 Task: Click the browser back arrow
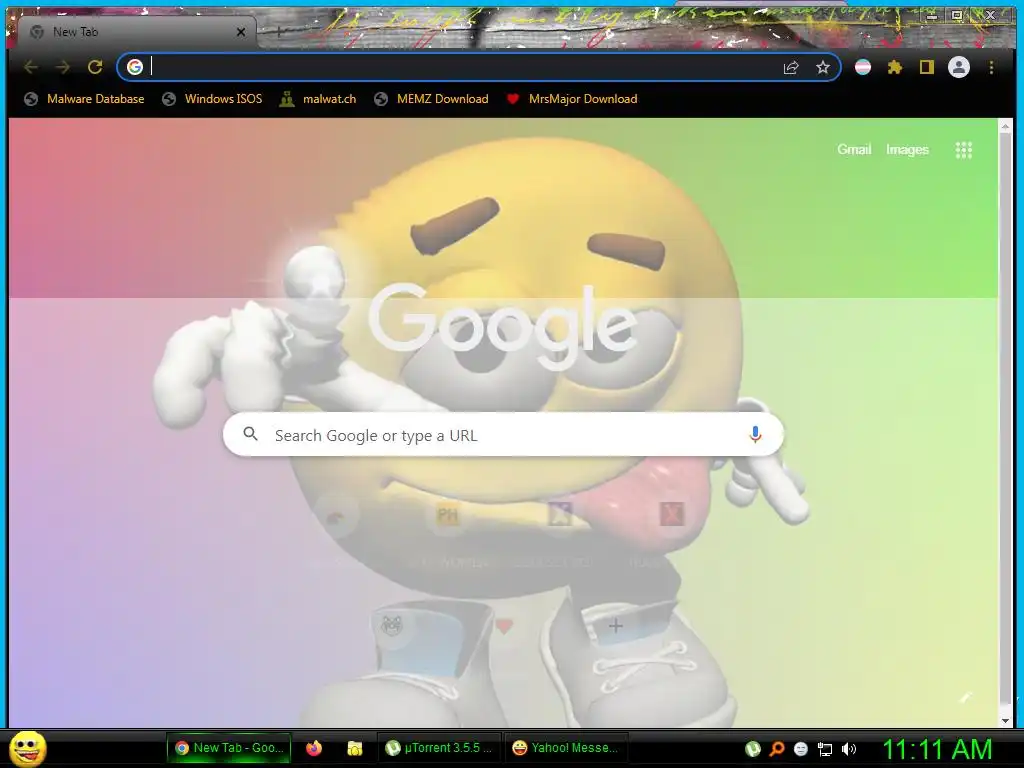(x=31, y=67)
